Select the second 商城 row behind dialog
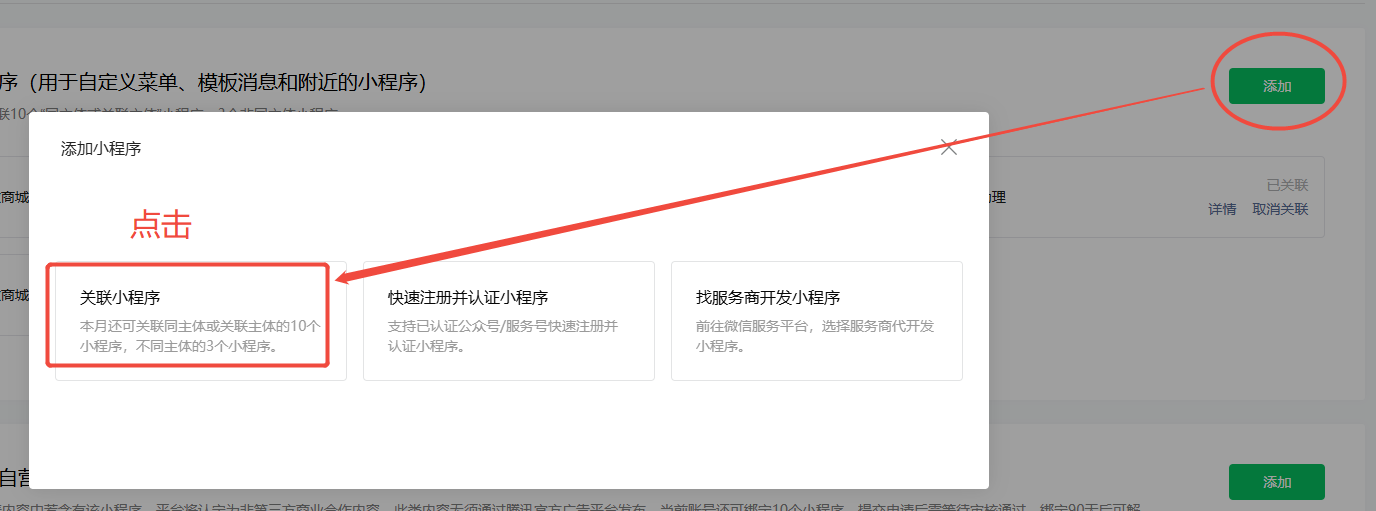This screenshot has height=511, width=1376. [14, 295]
